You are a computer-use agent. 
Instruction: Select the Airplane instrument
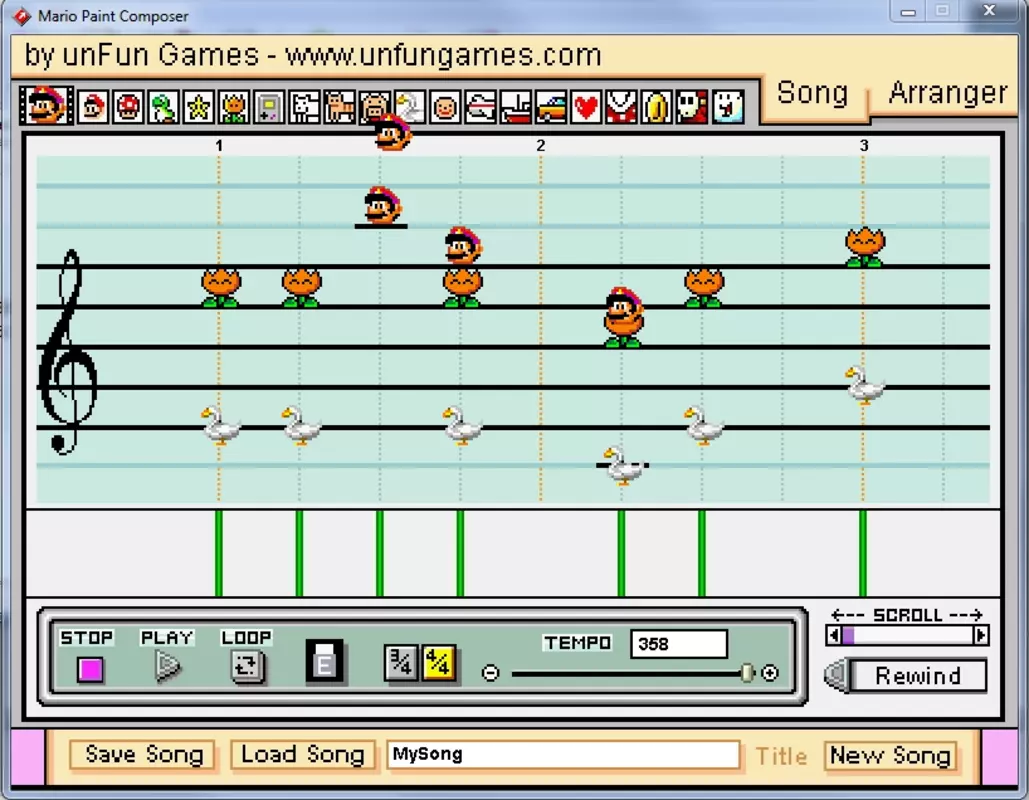481,107
